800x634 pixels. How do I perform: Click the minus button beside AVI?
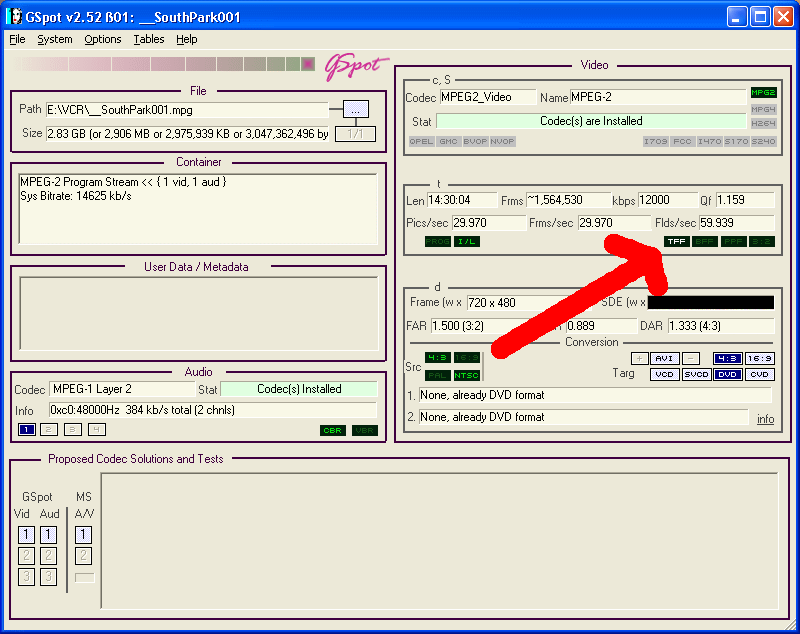(x=691, y=359)
